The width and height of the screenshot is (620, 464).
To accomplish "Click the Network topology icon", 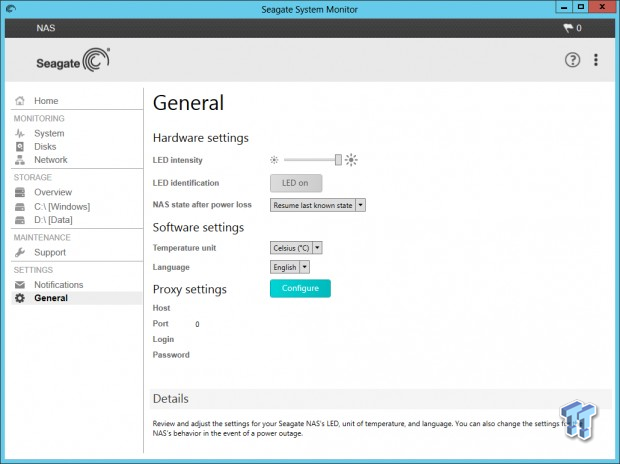I will click(x=20, y=160).
